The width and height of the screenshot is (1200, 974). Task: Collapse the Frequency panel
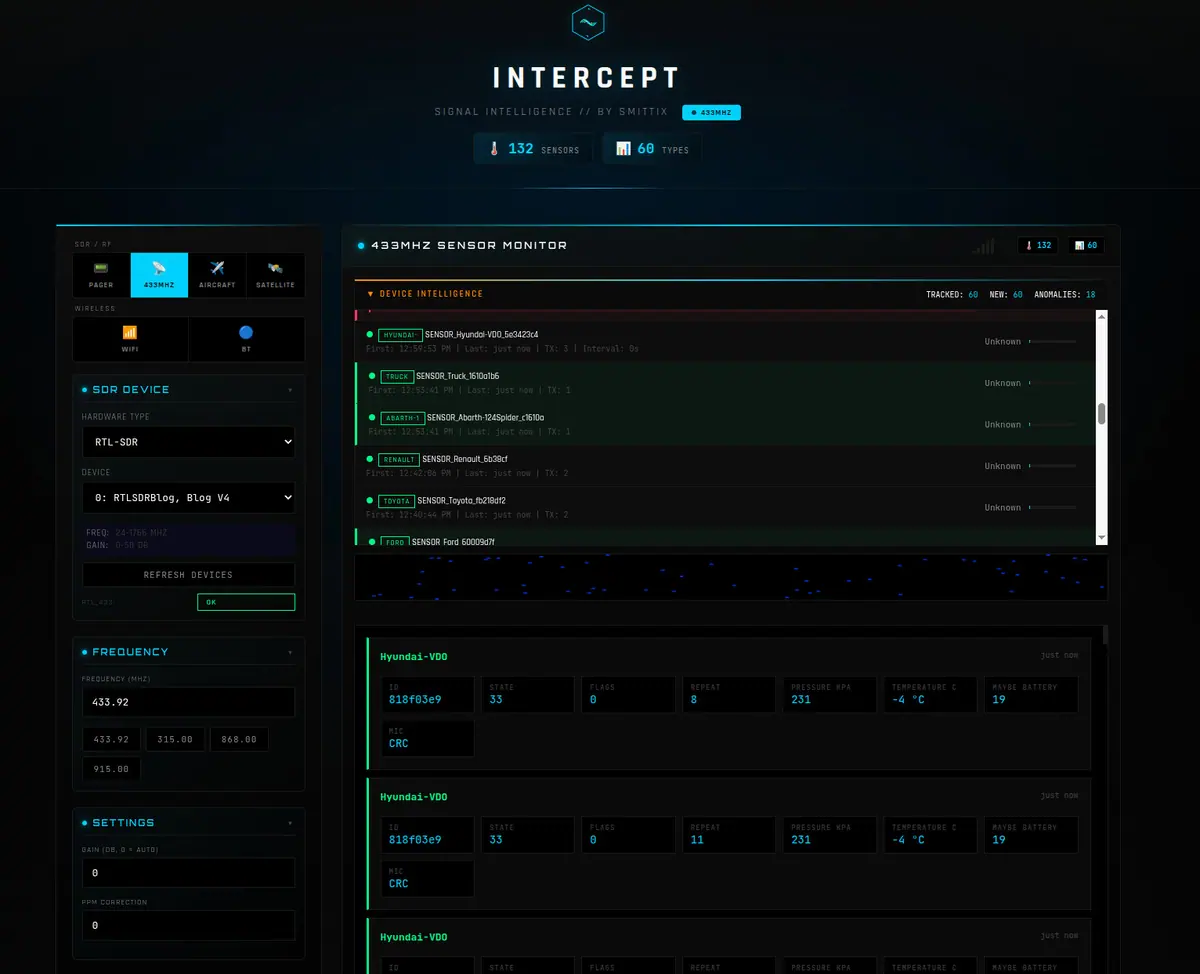[x=290, y=652]
